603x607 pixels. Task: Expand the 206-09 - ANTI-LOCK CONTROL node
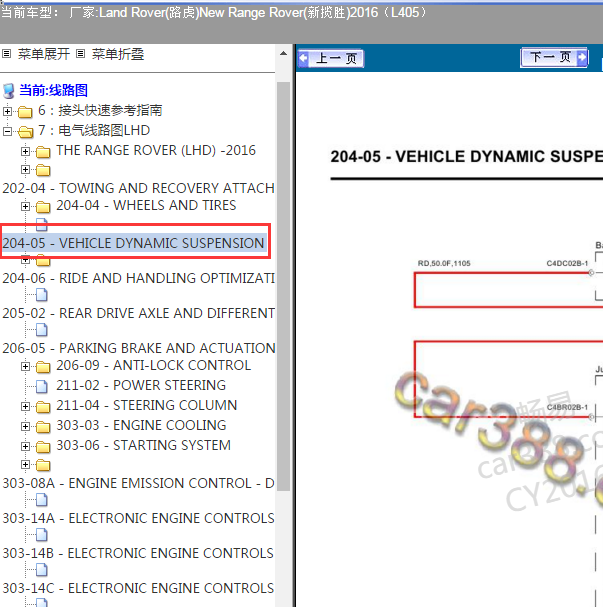point(26,366)
